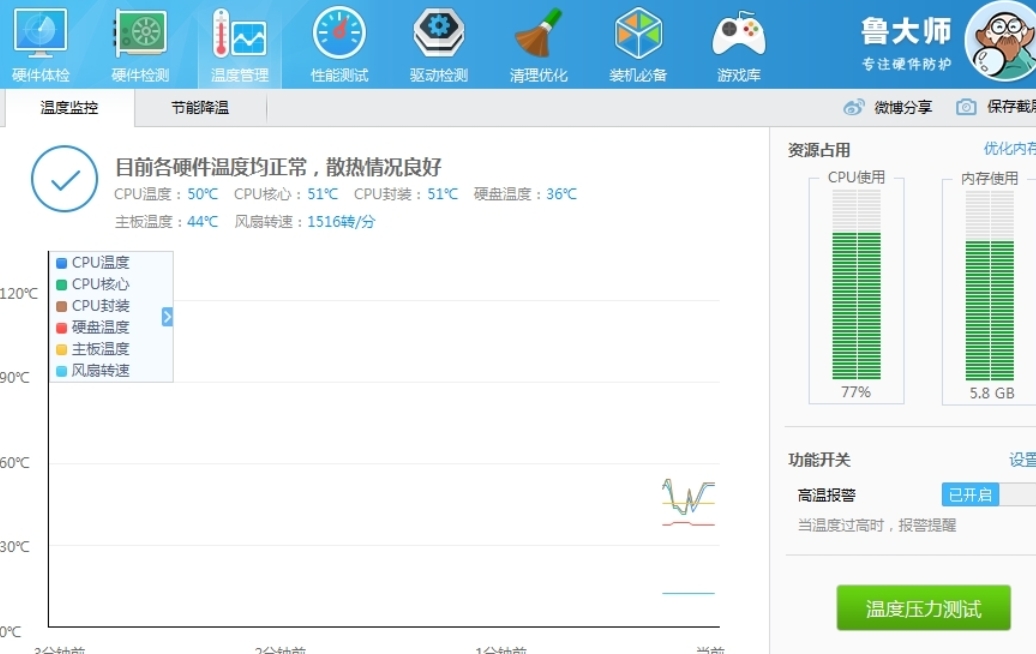The height and width of the screenshot is (654, 1036).
Task: Start 清理优化 cleanup optimization
Action: (x=537, y=40)
